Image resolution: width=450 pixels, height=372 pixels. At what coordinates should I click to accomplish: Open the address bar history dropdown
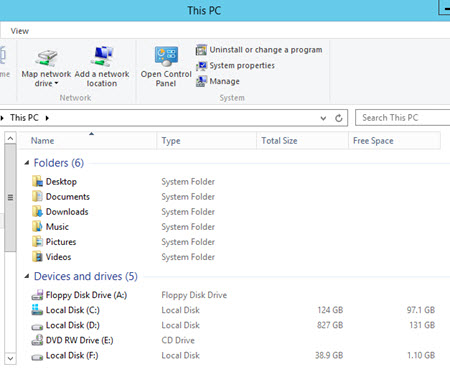323,118
